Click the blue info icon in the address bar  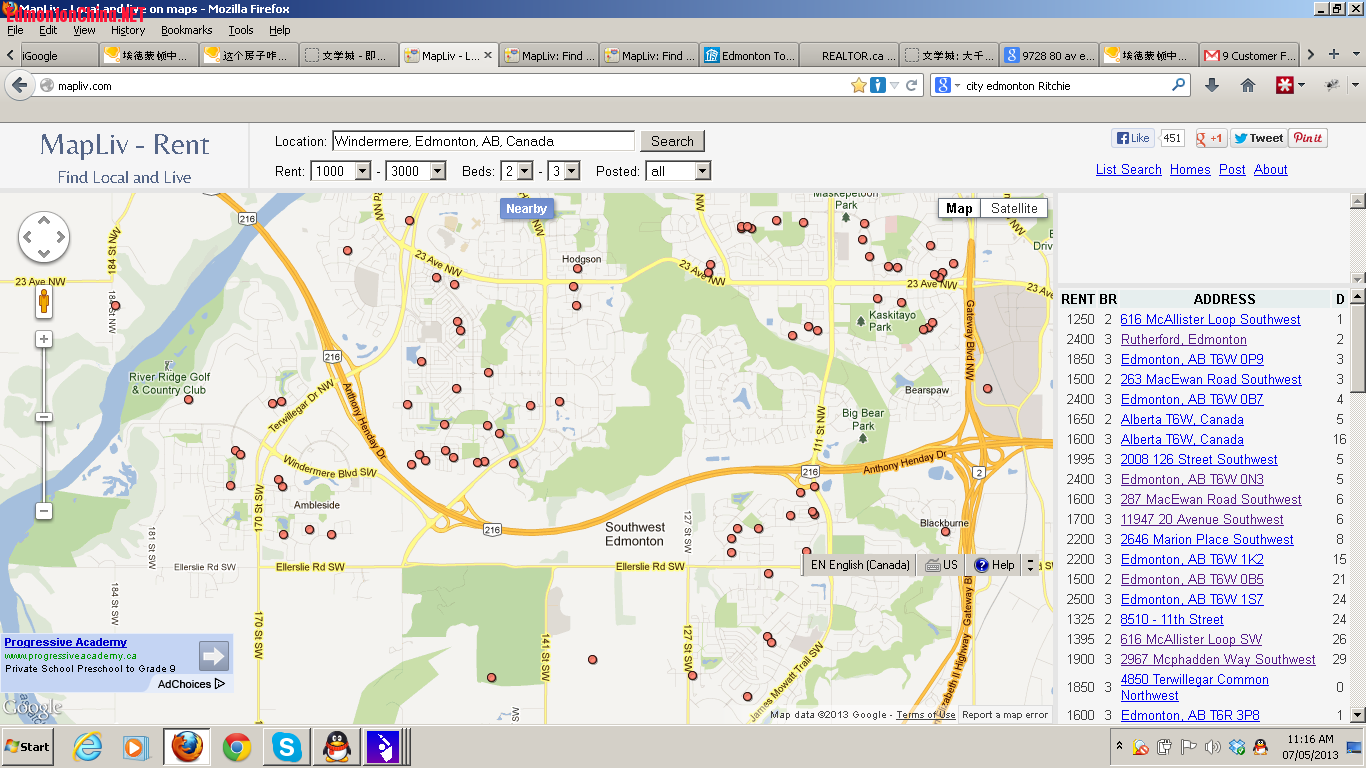[x=877, y=86]
